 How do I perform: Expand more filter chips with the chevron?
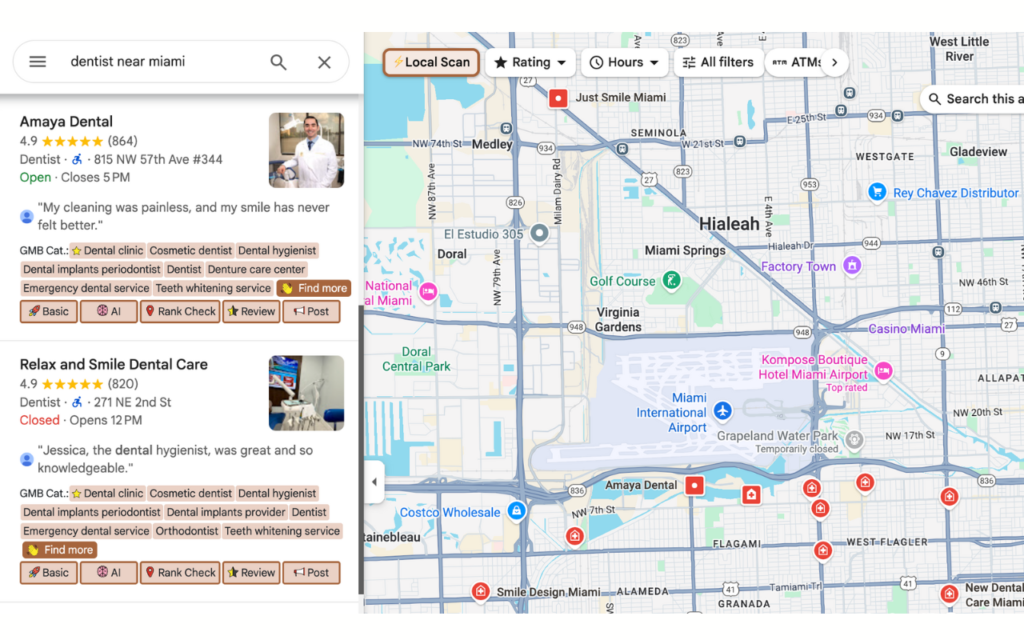[x=836, y=62]
